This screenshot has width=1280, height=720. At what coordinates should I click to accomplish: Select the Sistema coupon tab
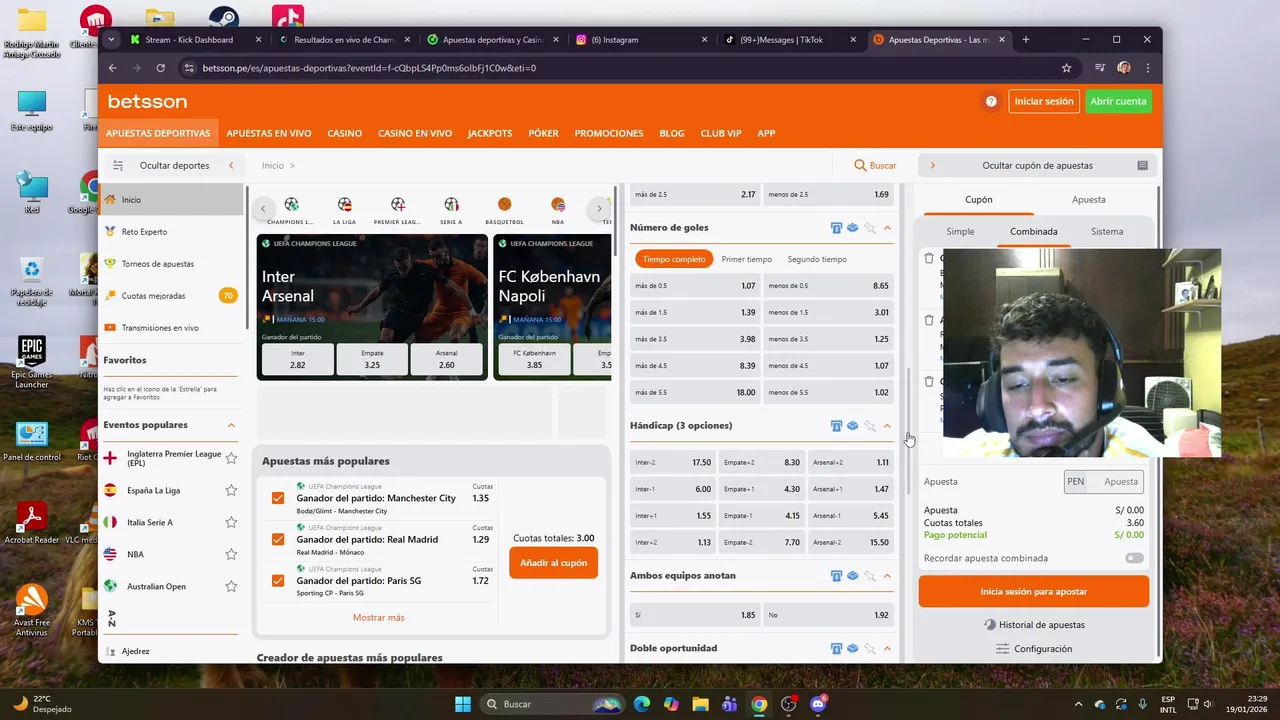tap(1107, 231)
